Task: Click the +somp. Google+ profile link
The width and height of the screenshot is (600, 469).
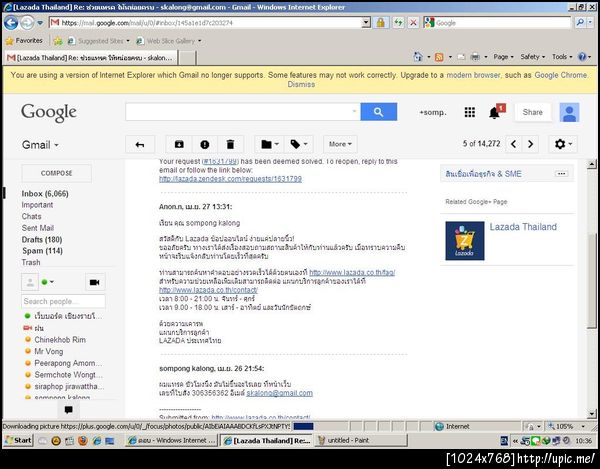Action: (433, 112)
